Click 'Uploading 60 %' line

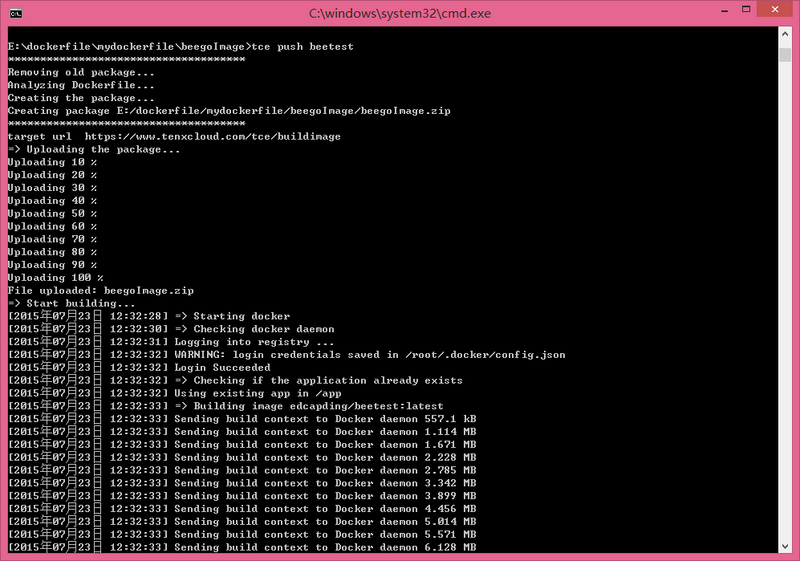pyautogui.click(x=52, y=226)
